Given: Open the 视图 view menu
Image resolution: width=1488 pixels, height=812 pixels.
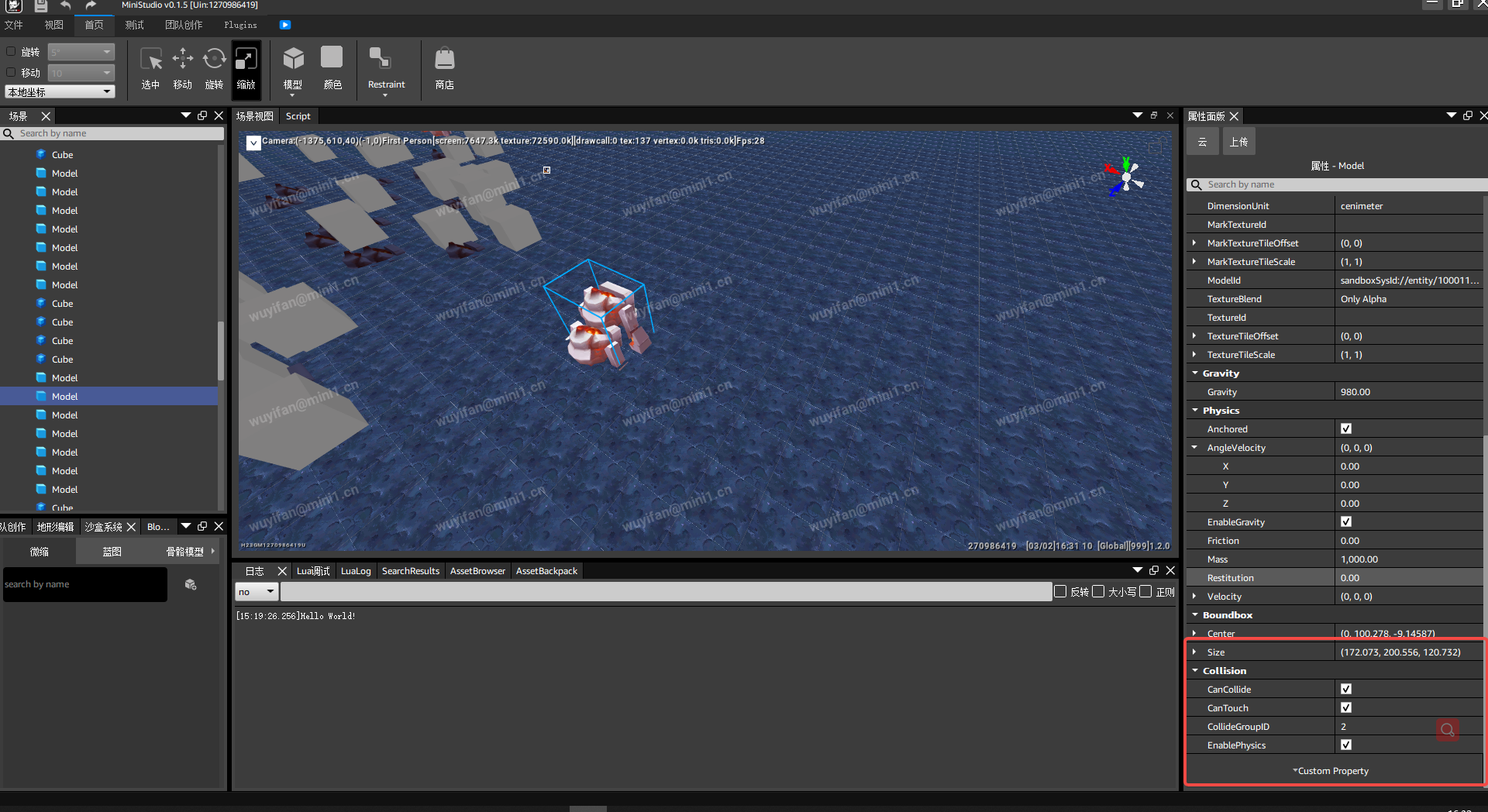Looking at the screenshot, I should [x=54, y=25].
